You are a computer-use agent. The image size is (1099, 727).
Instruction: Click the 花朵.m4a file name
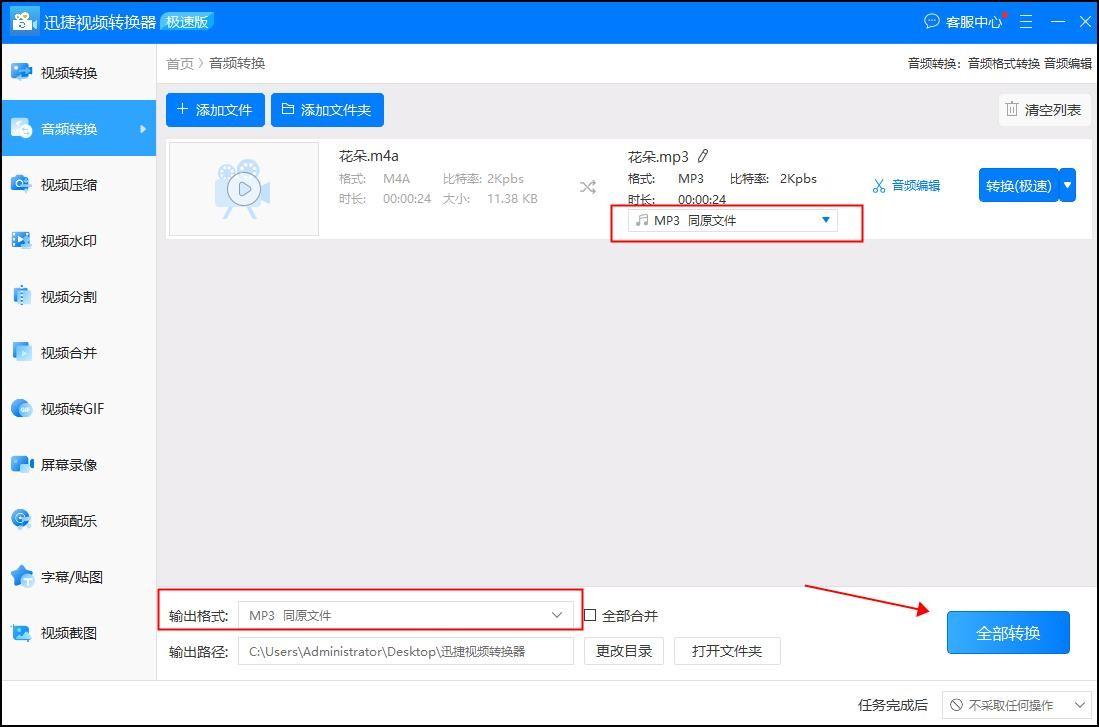[369, 156]
